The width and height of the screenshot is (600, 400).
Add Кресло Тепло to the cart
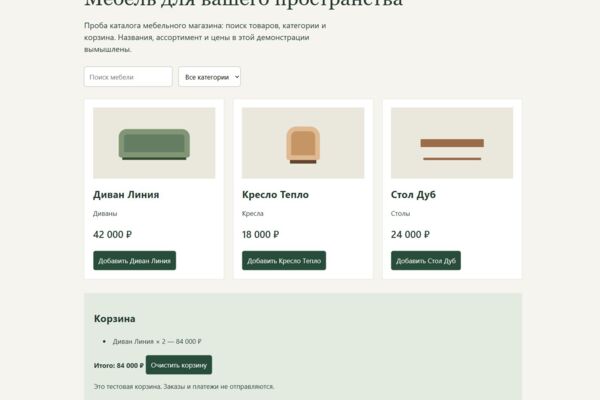point(284,260)
